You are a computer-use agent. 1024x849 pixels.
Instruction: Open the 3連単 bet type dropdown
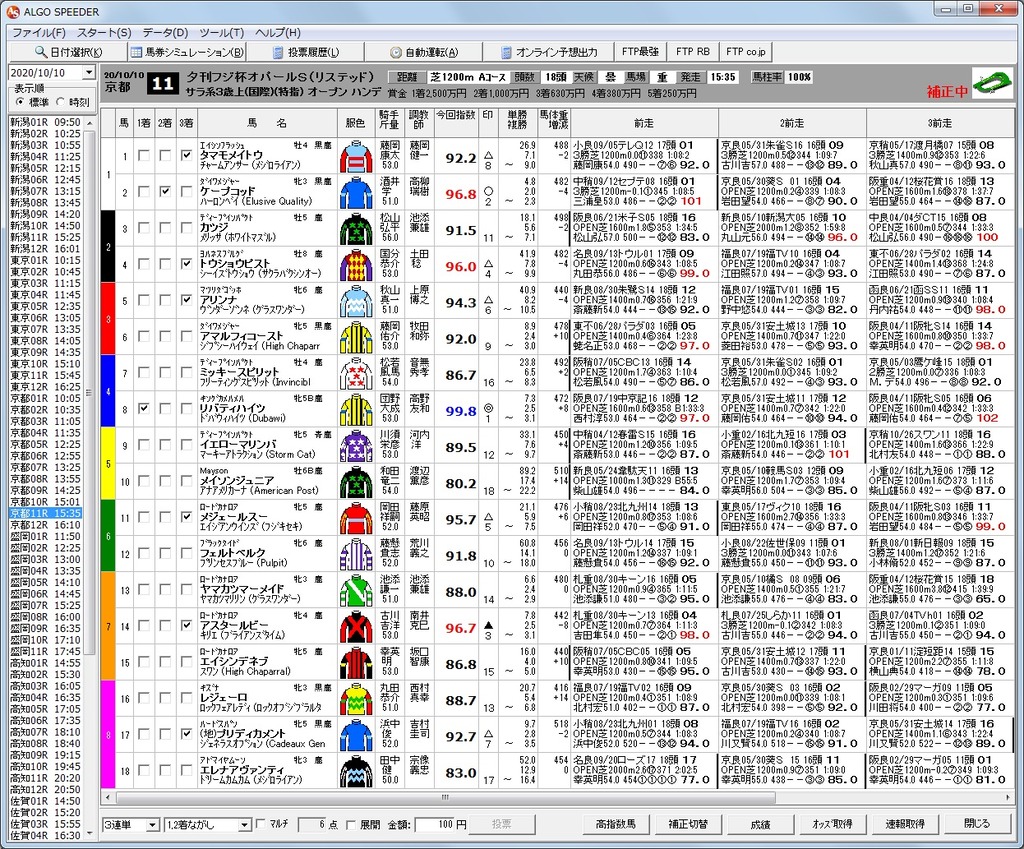152,825
